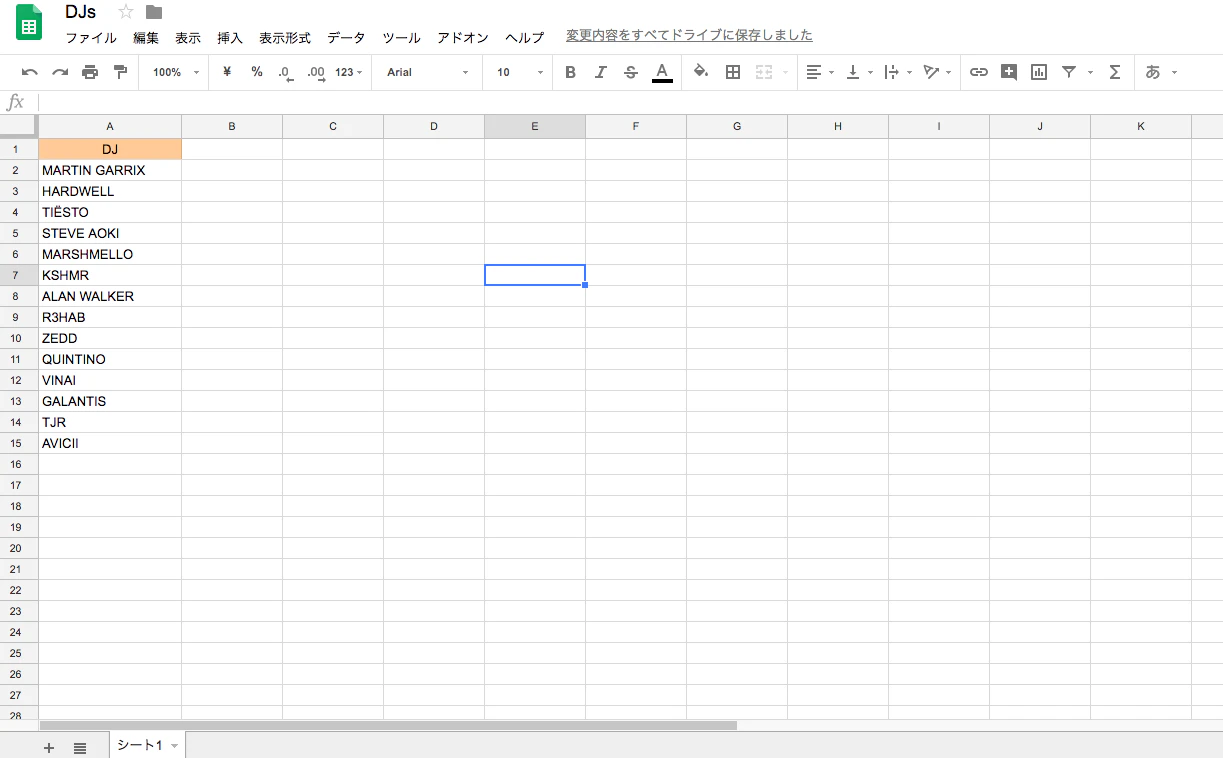Screen dimensions: 1223x758
Task: Open the ファイル menu
Action: pos(91,38)
